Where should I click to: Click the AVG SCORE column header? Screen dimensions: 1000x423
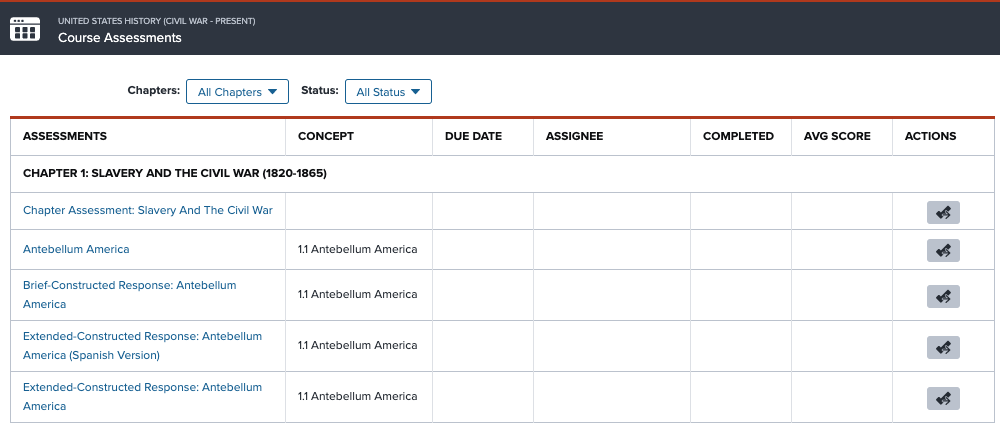(837, 136)
